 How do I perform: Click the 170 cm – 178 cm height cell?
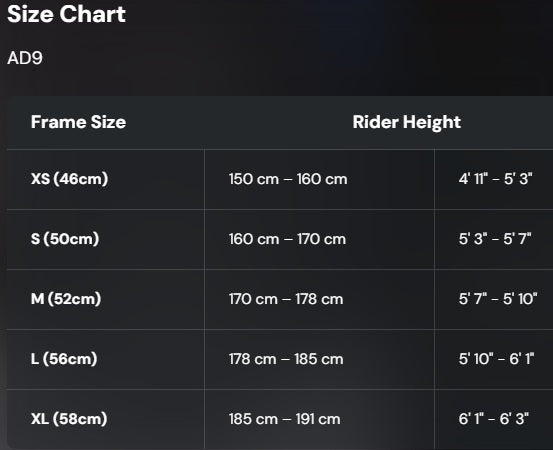(x=320, y=299)
